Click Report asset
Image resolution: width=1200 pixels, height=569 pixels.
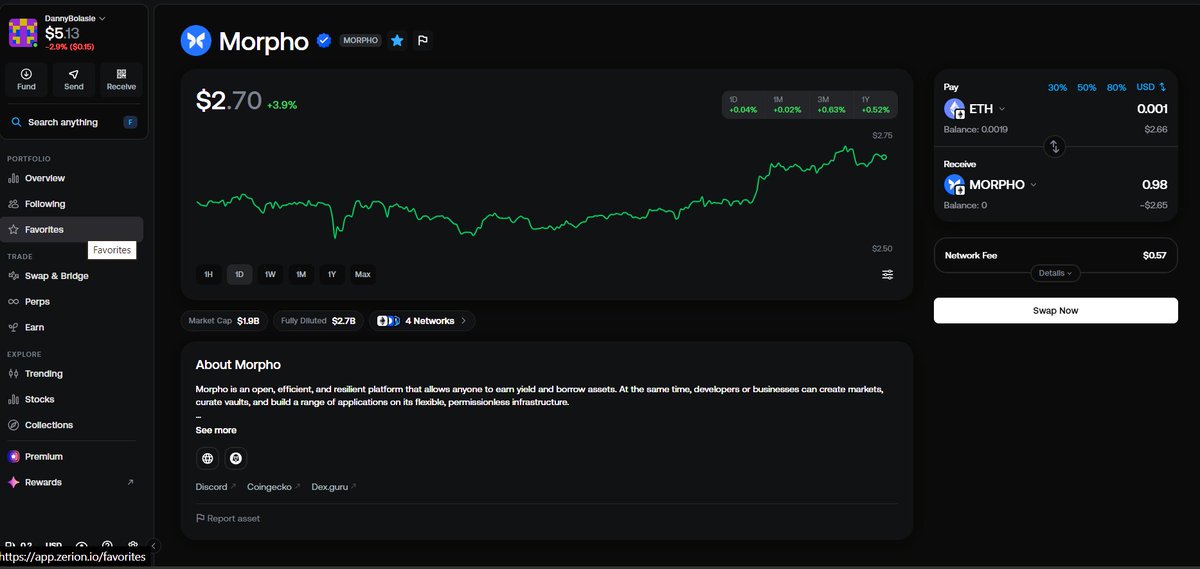[x=228, y=518]
